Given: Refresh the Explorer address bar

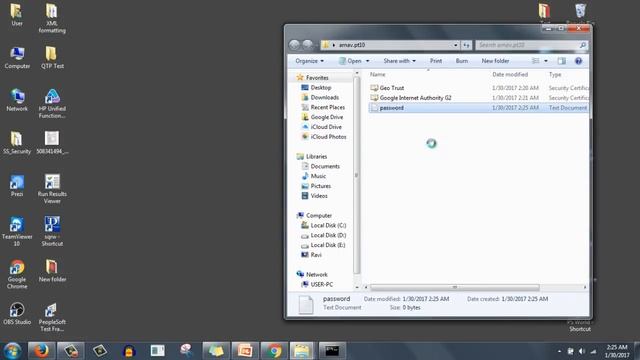Looking at the screenshot, I should [x=466, y=45].
